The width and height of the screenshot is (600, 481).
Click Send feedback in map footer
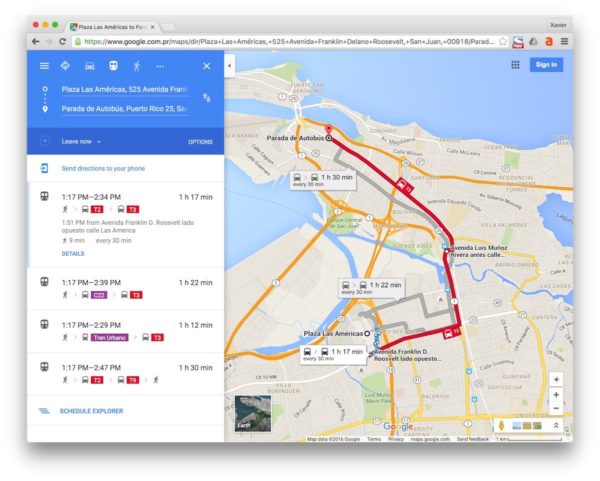pos(473,439)
